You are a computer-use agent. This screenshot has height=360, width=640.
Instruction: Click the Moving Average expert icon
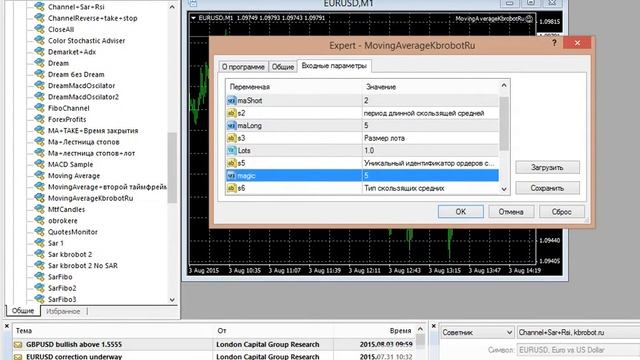tap(39, 176)
